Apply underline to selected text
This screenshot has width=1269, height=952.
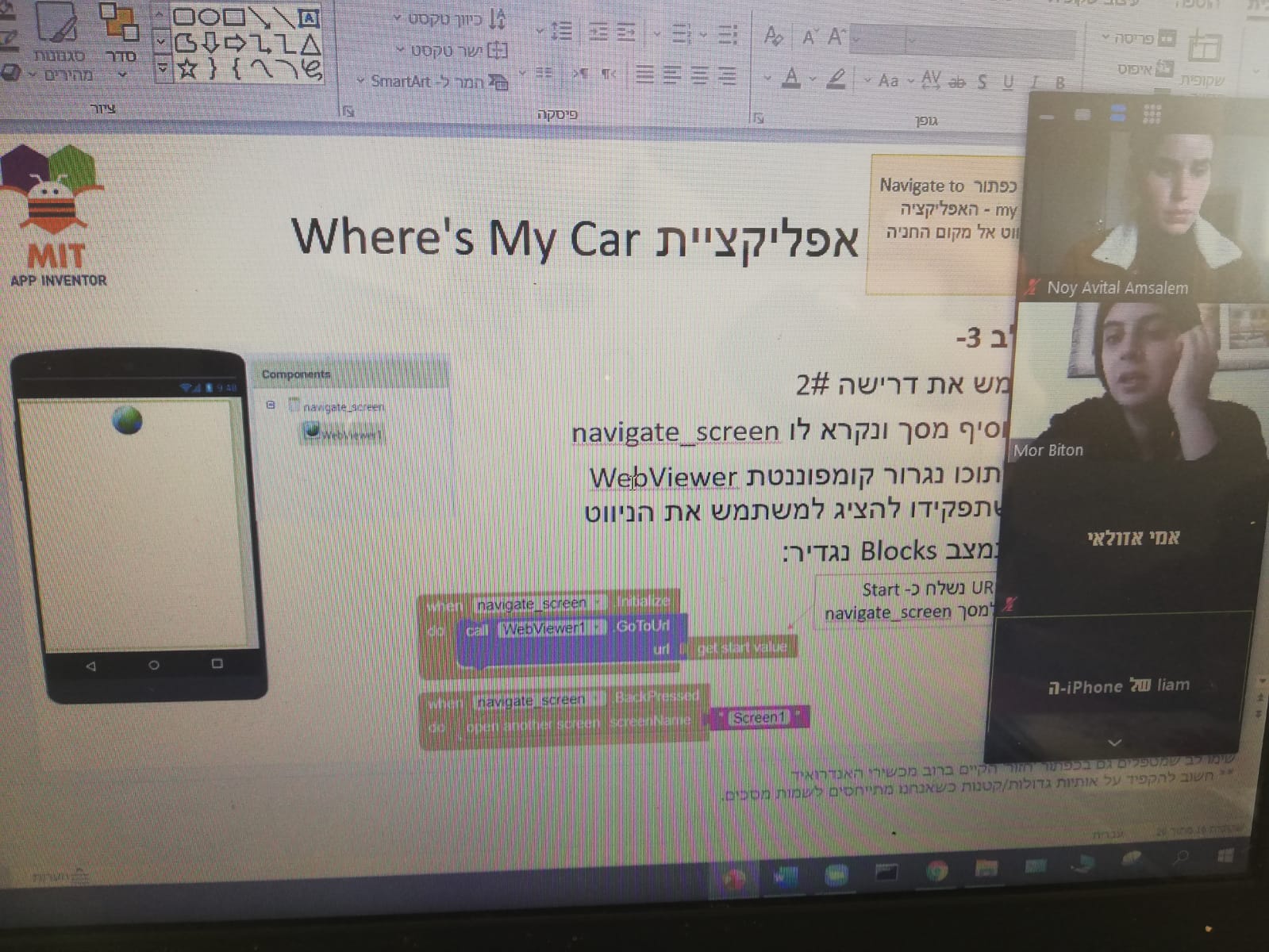pyautogui.click(x=1008, y=81)
